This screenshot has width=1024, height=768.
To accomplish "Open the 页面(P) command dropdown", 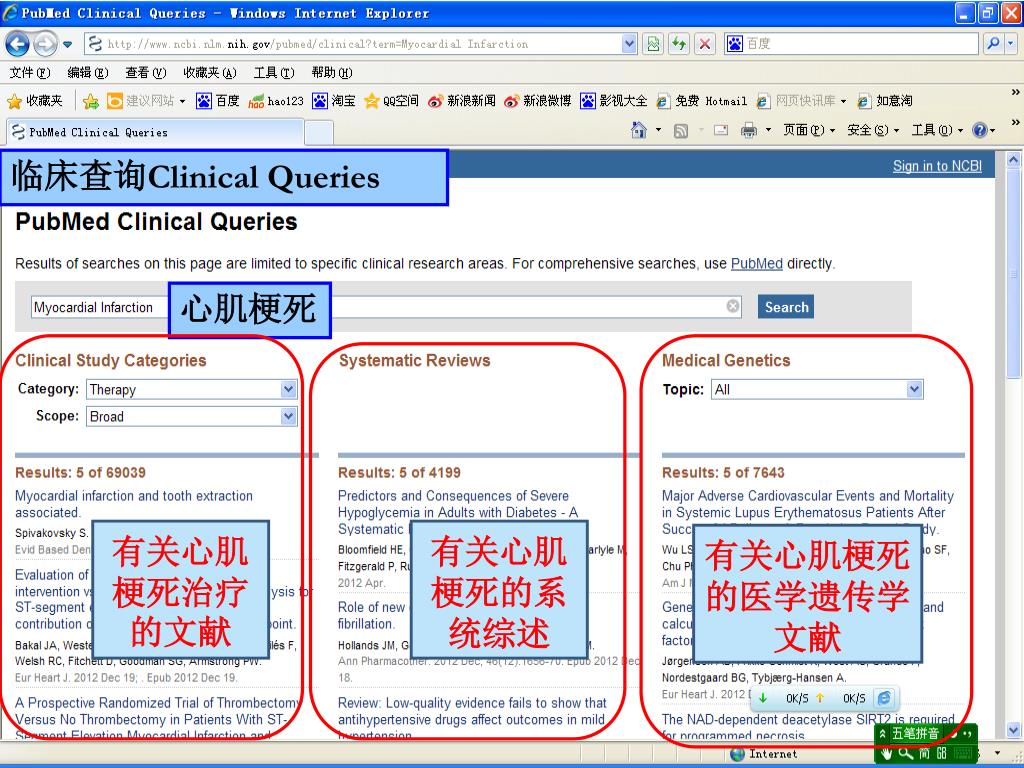I will pyautogui.click(x=809, y=130).
